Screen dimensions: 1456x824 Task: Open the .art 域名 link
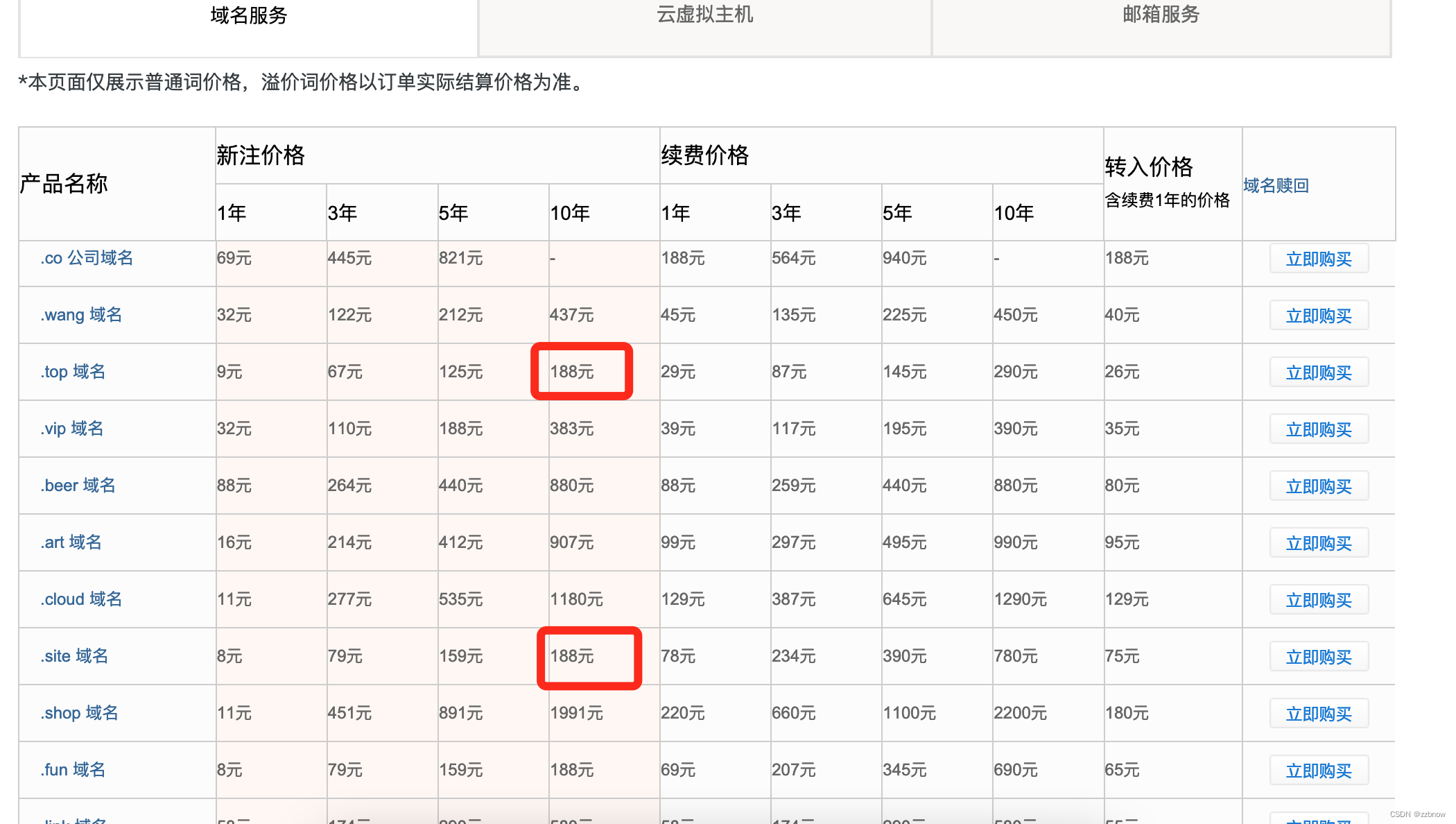pos(71,542)
